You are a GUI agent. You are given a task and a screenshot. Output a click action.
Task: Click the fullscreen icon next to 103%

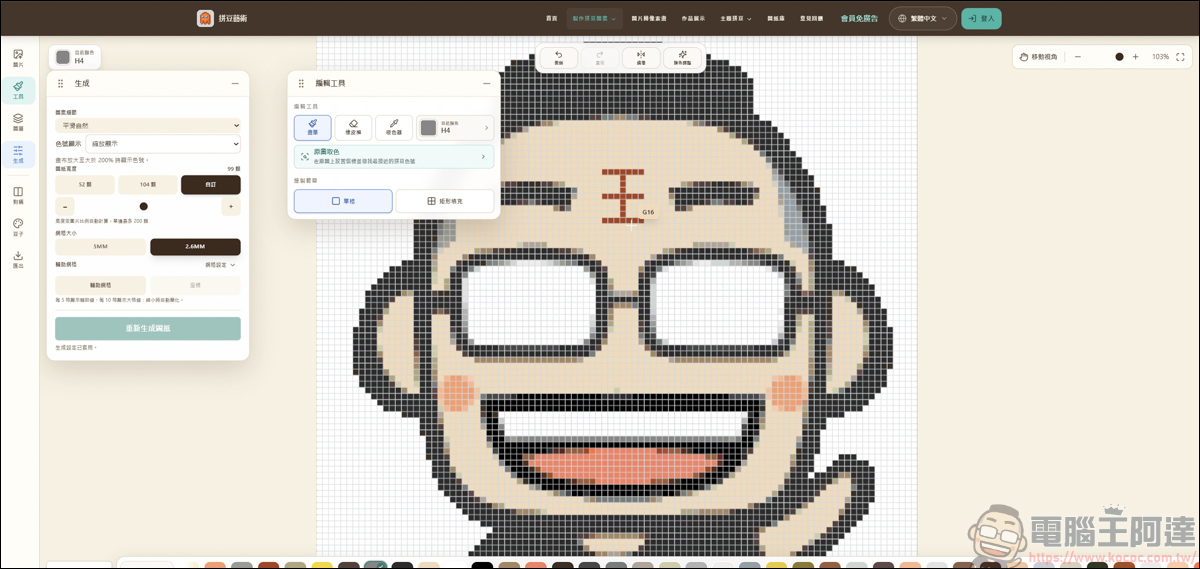[x=1183, y=57]
